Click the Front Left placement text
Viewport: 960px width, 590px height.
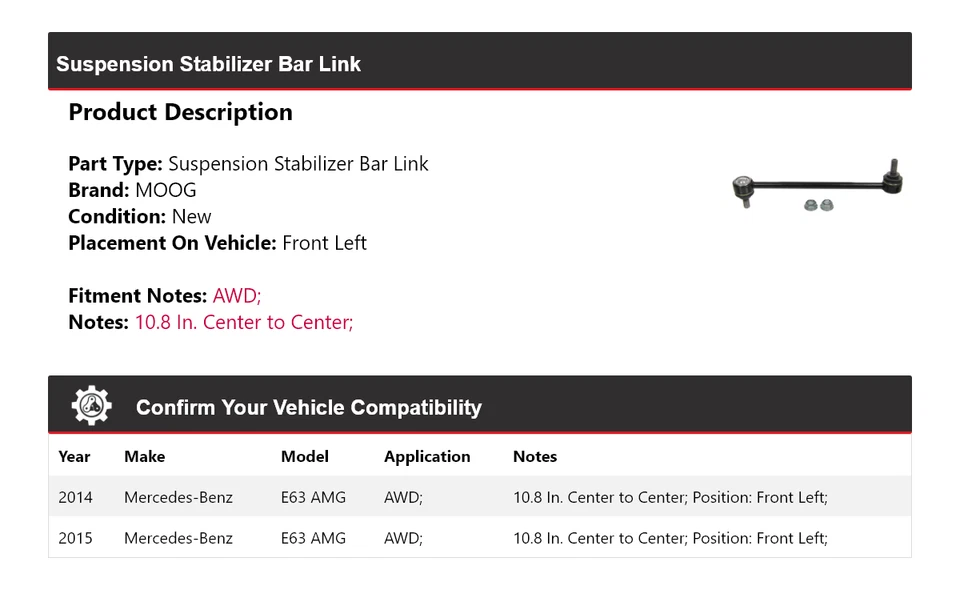(x=324, y=243)
